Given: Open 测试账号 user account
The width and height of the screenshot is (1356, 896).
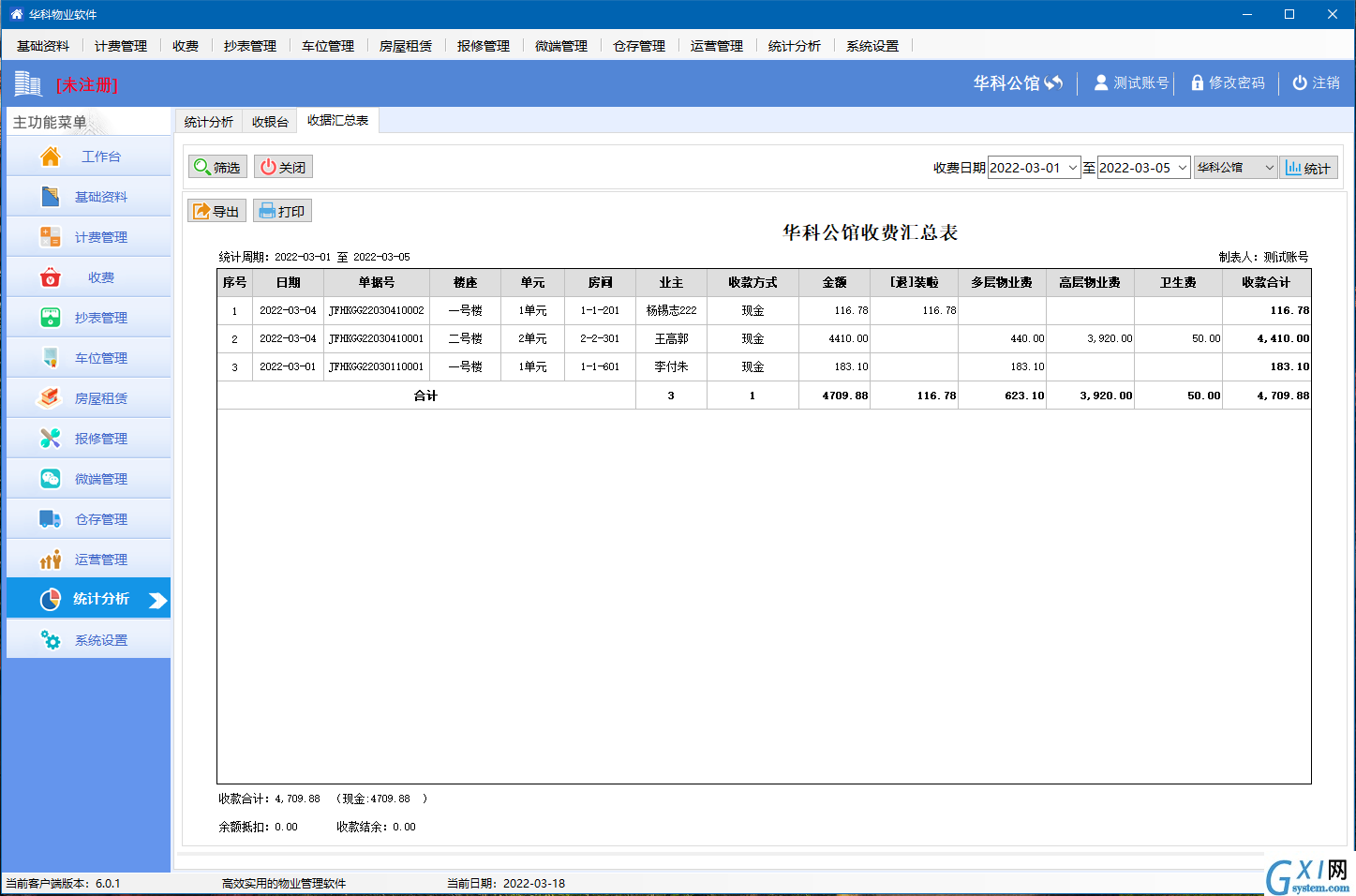Looking at the screenshot, I should (1132, 82).
